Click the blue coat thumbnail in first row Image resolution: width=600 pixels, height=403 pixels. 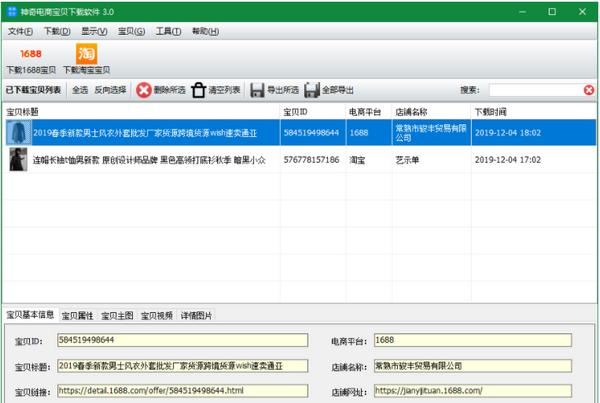(18, 133)
